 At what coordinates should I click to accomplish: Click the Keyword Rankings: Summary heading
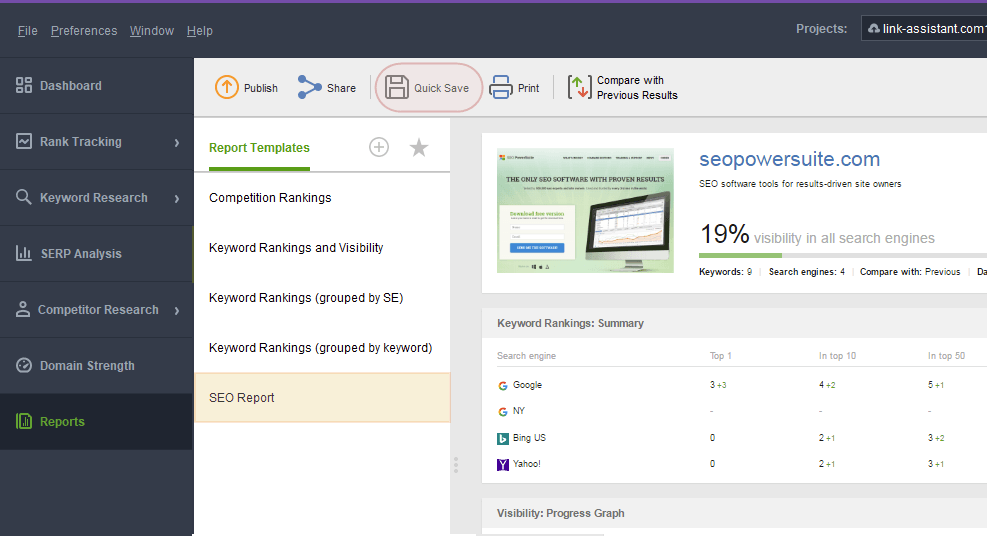570,323
